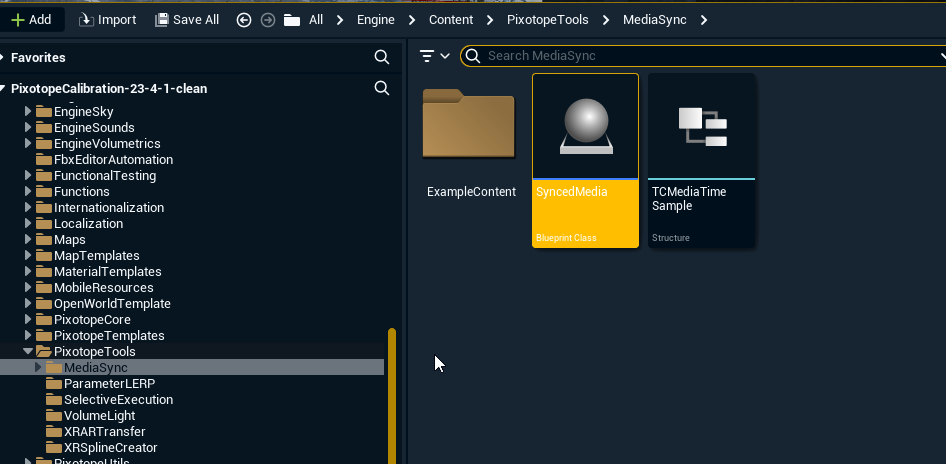Click the search icon beside PixotopeCalibration-23-4-1-clean

[x=381, y=88]
